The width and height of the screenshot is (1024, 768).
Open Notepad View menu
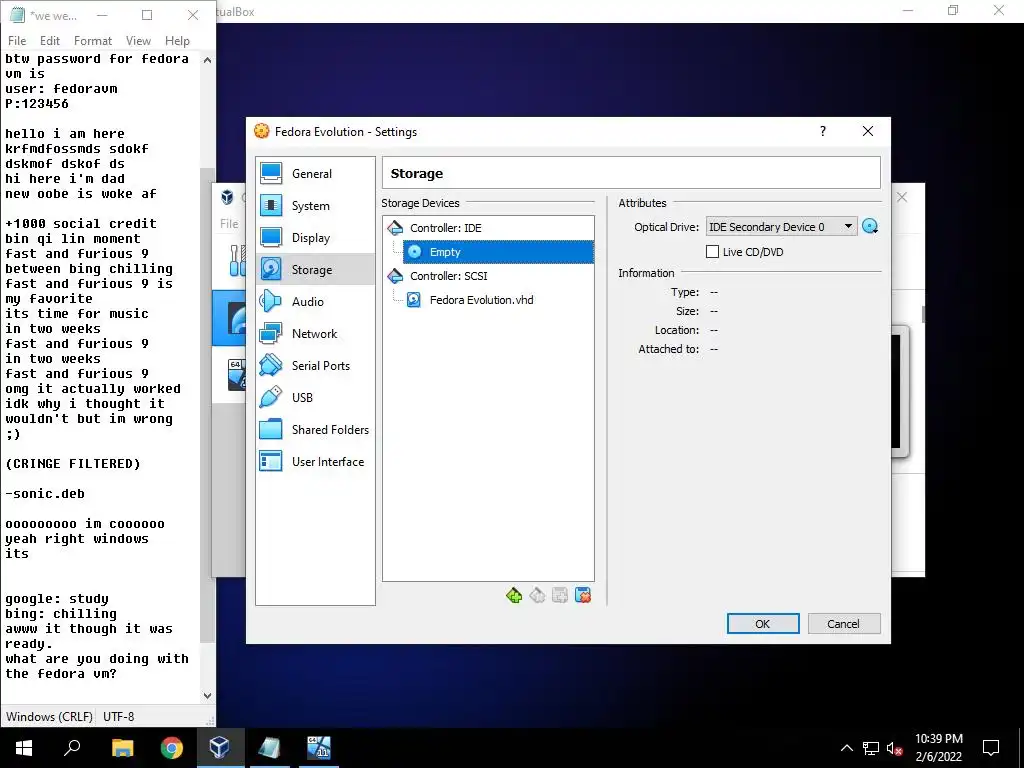click(138, 40)
